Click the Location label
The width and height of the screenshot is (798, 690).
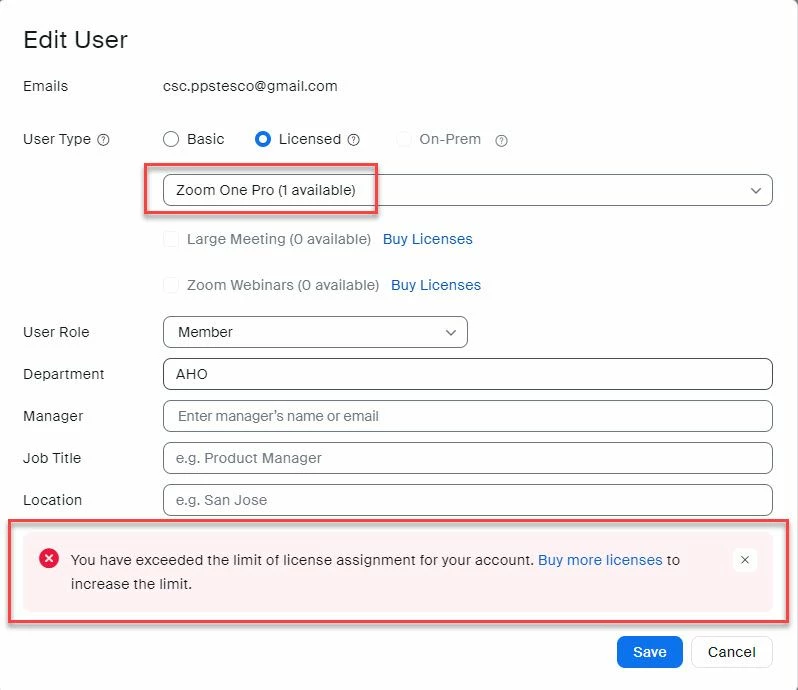click(x=52, y=500)
